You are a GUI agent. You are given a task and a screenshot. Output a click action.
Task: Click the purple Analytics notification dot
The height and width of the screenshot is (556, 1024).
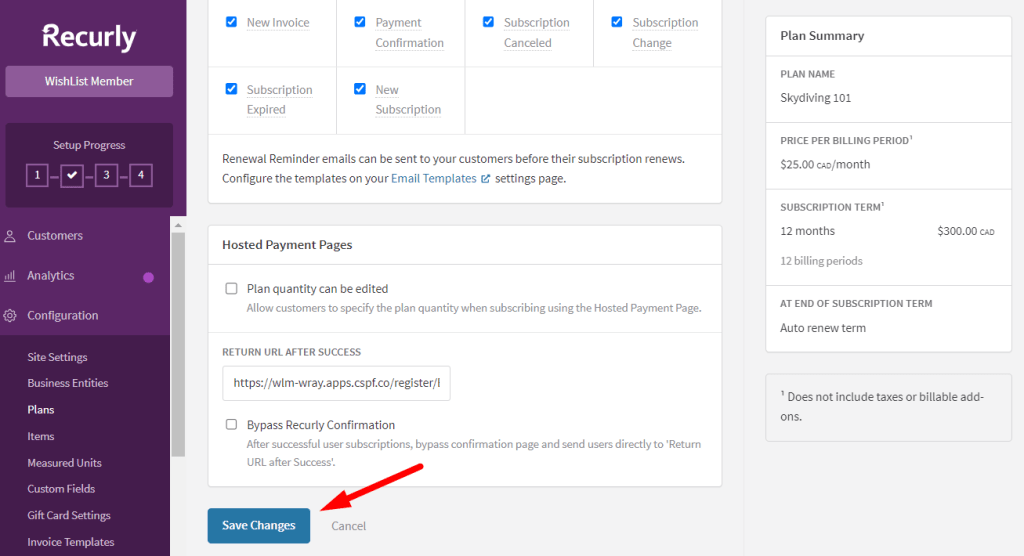pyautogui.click(x=148, y=277)
